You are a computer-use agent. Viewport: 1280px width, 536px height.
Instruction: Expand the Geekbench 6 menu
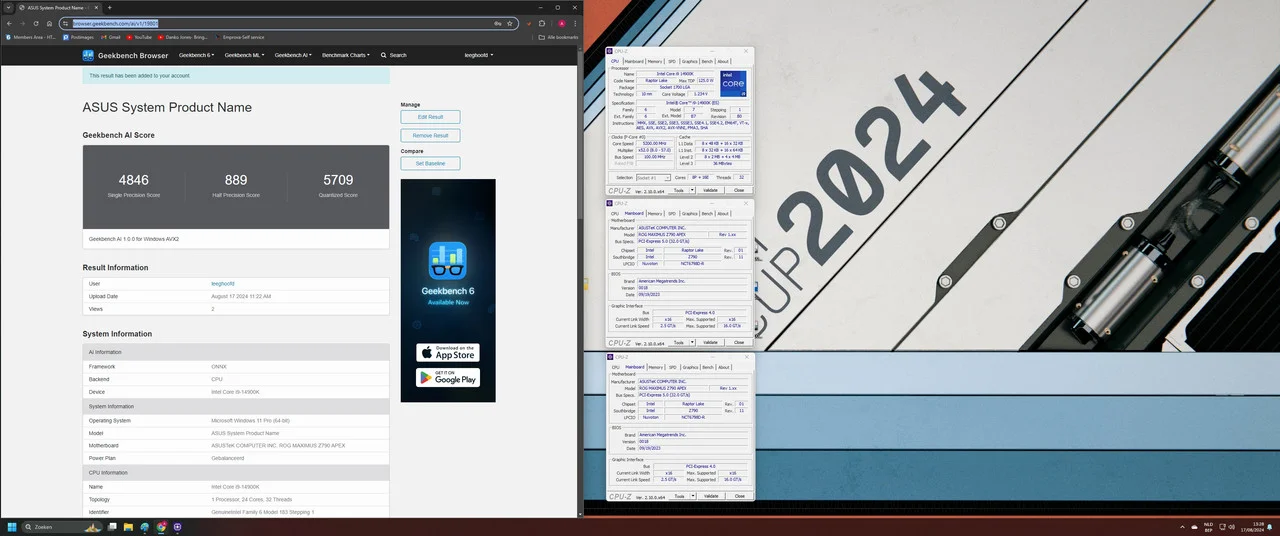tap(196, 55)
